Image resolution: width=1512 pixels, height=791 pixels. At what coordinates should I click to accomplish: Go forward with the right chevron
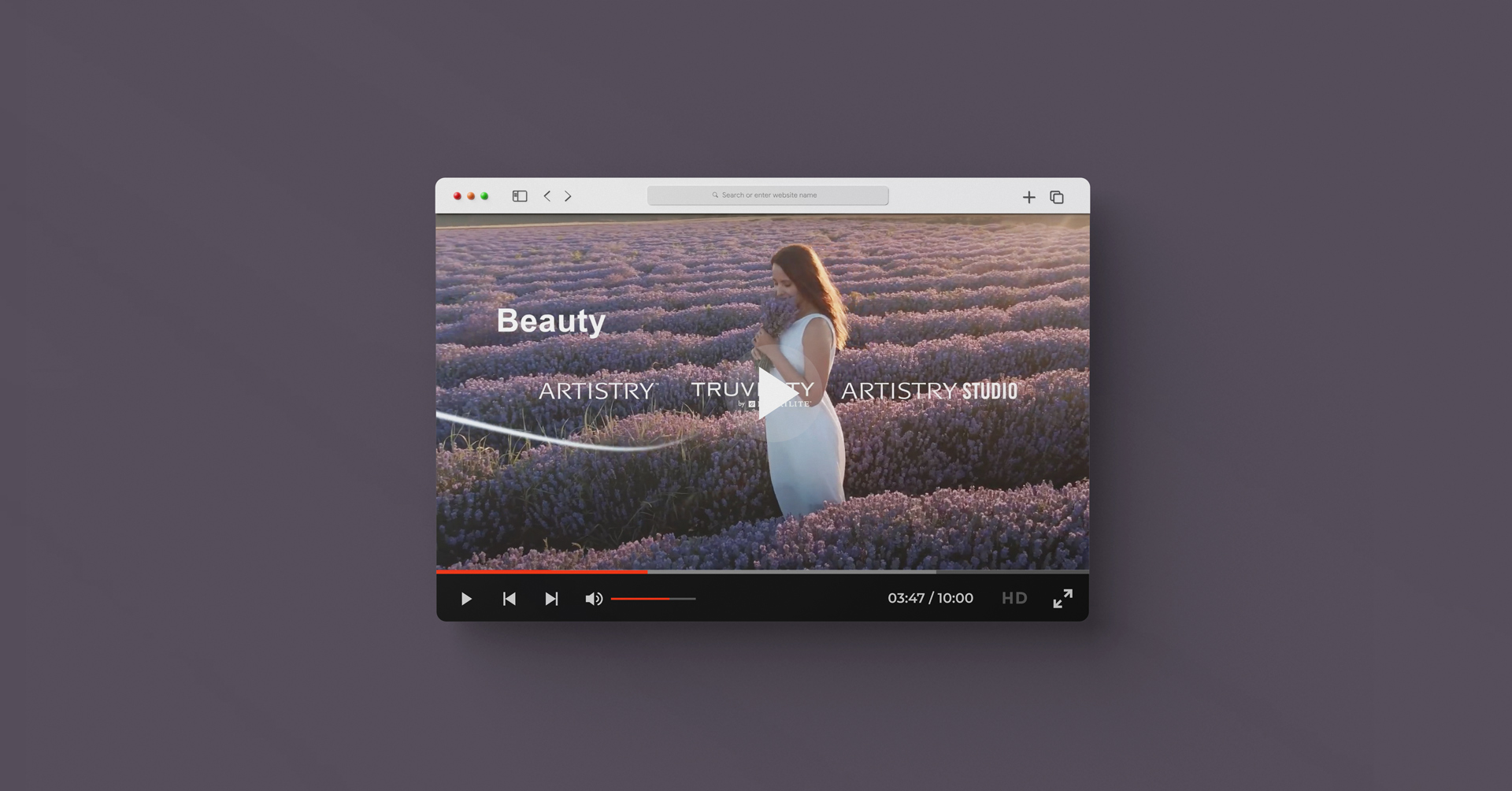[568, 196]
